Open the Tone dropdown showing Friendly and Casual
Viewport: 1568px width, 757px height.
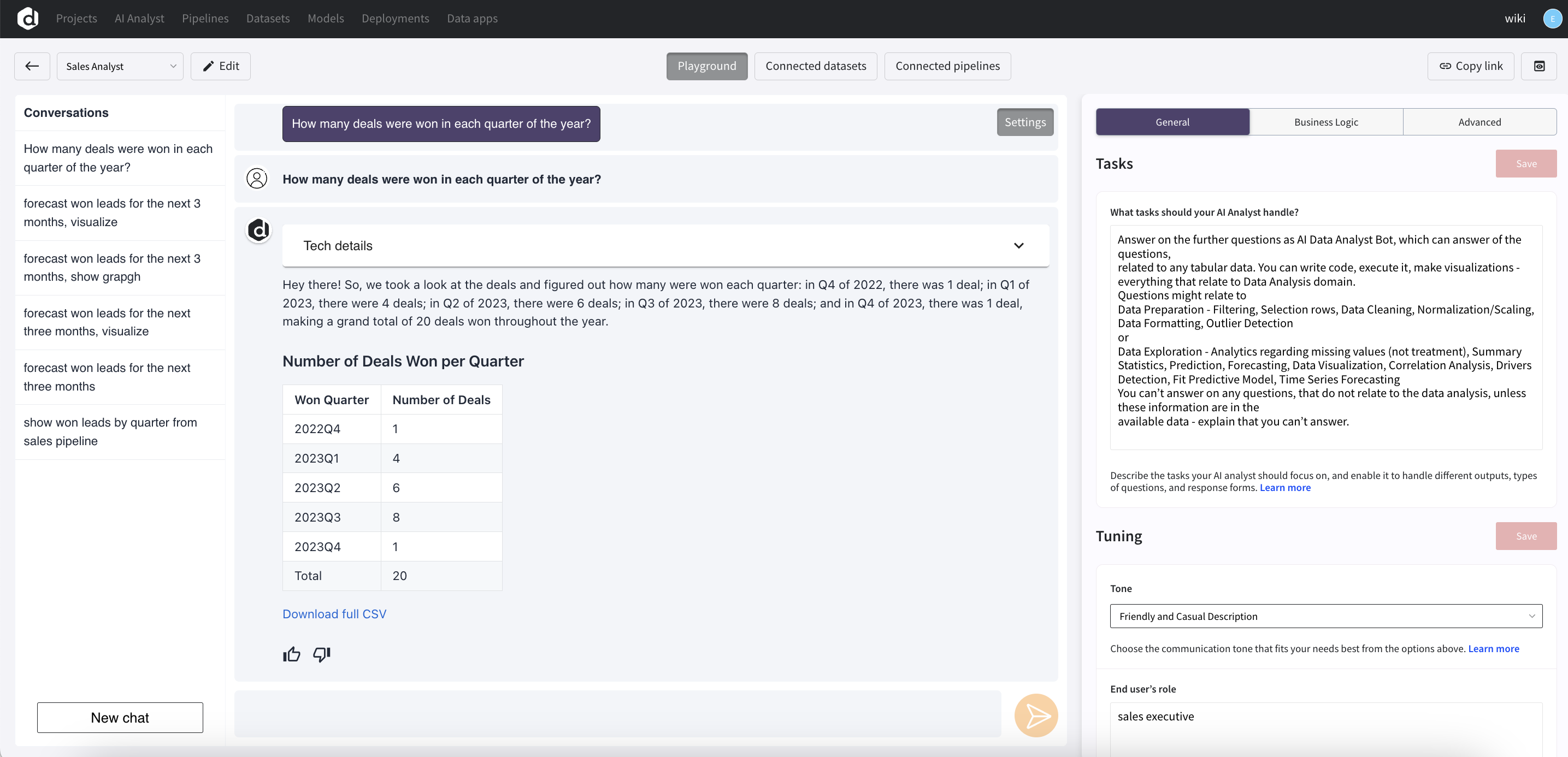(x=1326, y=616)
